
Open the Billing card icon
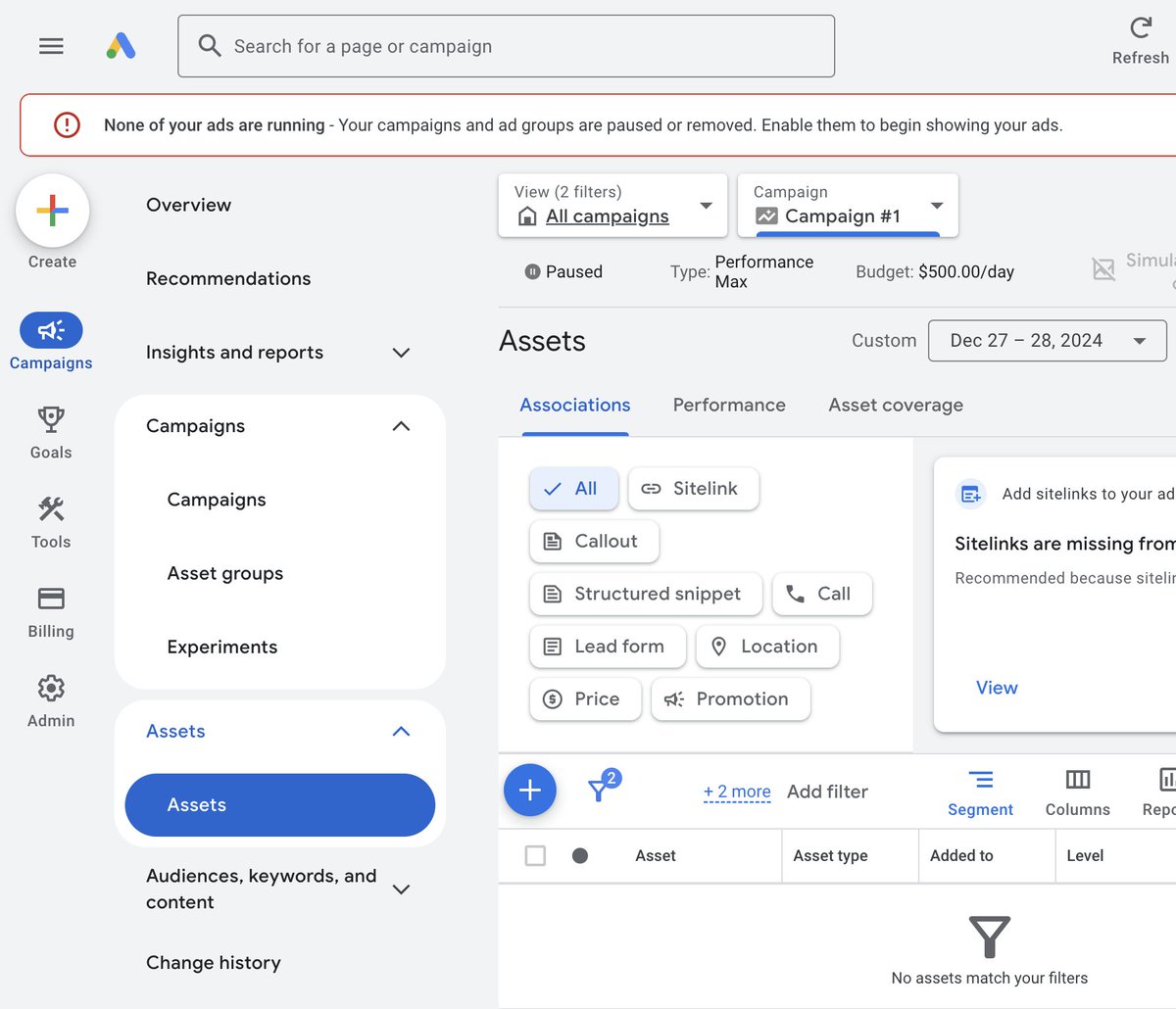(x=51, y=599)
